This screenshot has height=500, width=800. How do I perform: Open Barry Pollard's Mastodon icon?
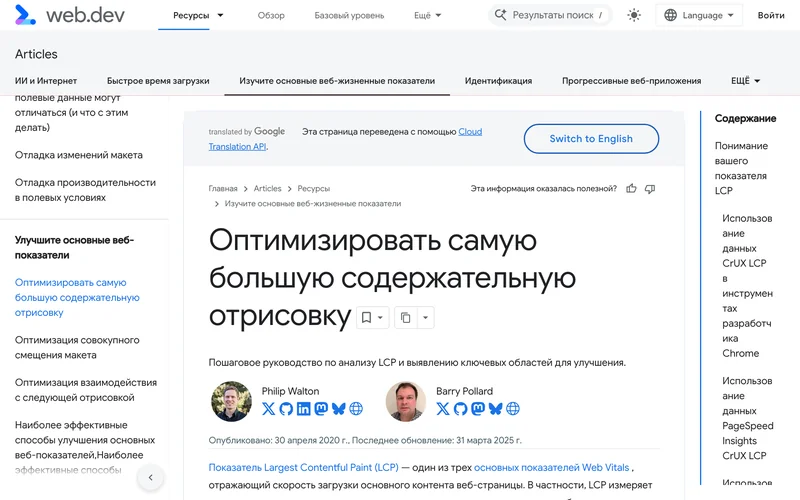pyautogui.click(x=478, y=409)
